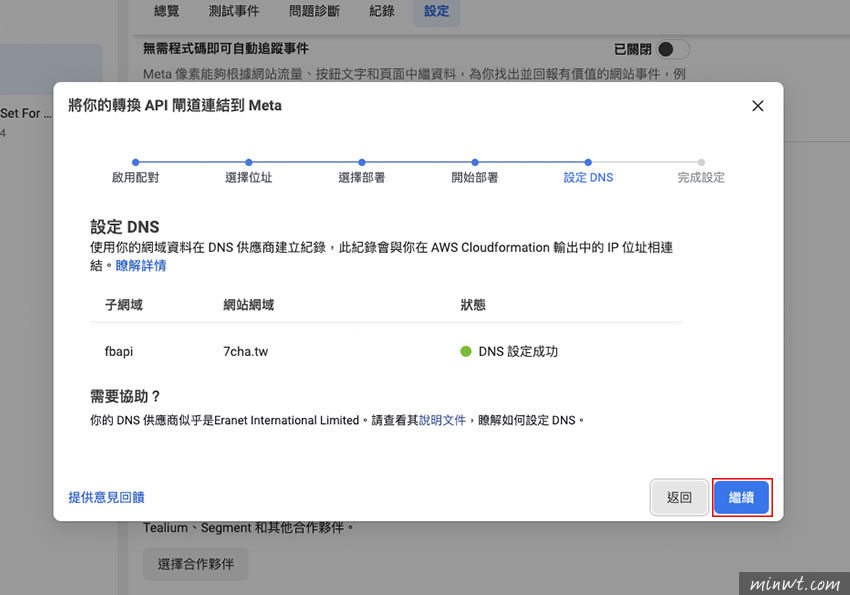Select the 開始部署 step dot
Screen dimensions: 850x595
475,162
